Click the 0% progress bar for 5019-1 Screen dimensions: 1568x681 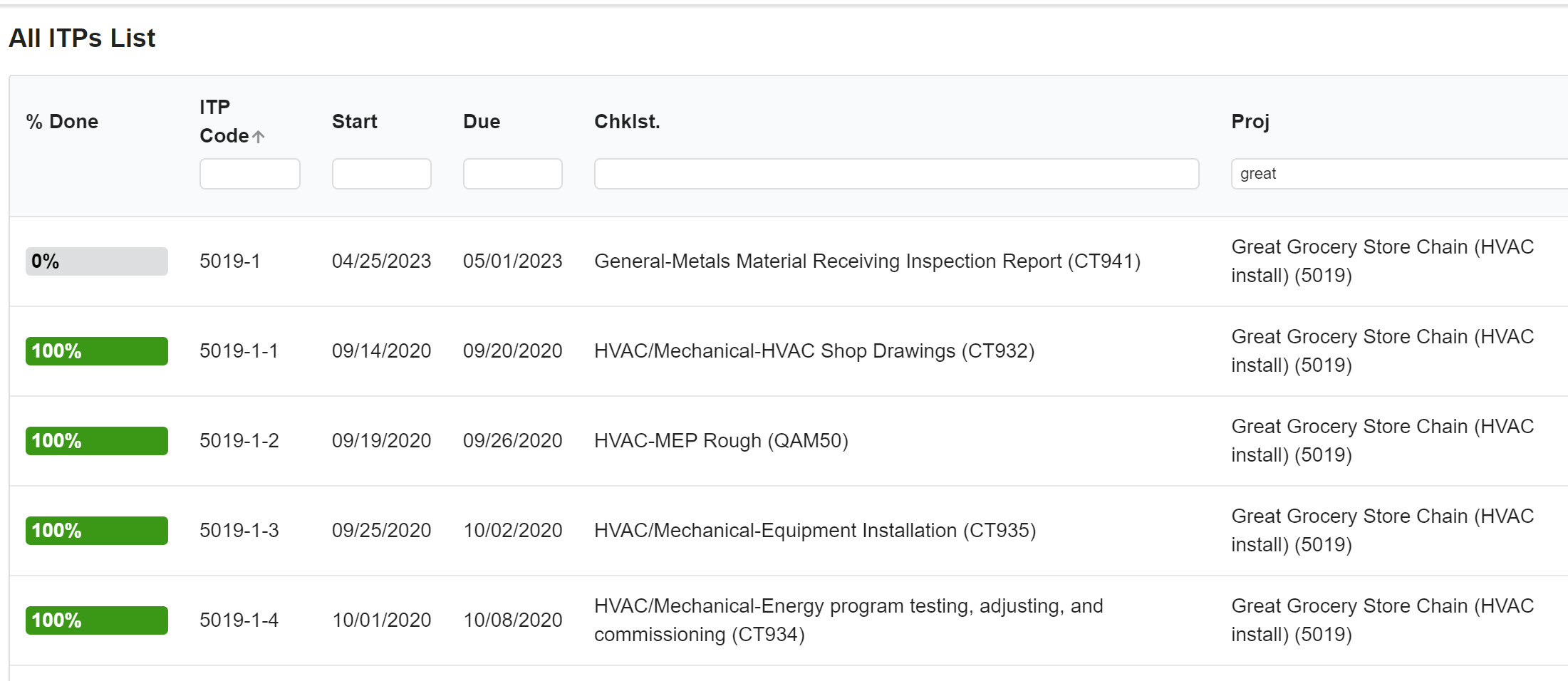point(97,261)
